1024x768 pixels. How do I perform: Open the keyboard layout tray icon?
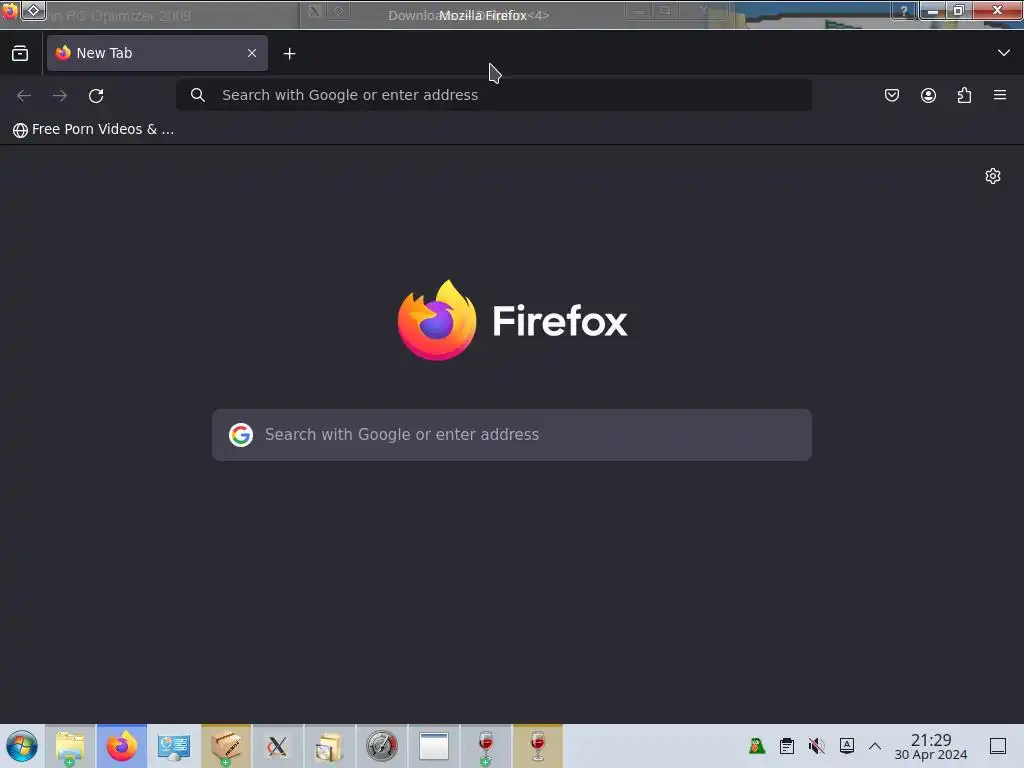[846, 746]
